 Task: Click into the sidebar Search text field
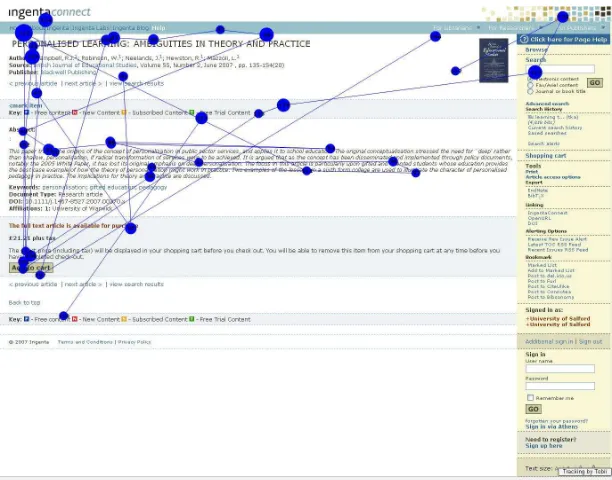pyautogui.click(x=560, y=69)
